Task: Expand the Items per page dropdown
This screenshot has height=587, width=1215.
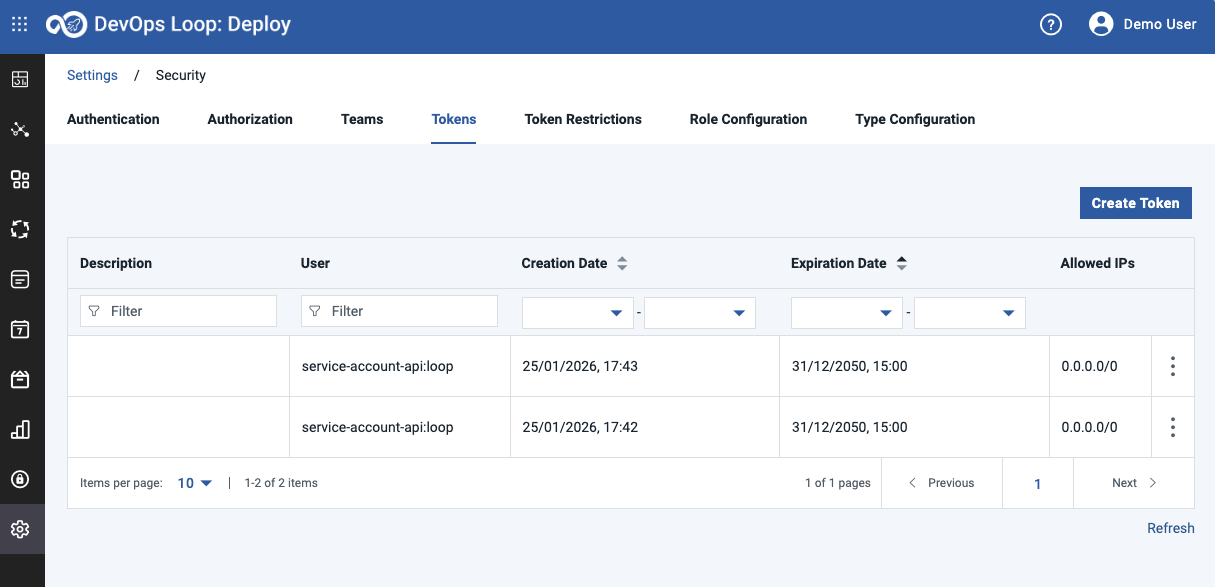Action: click(195, 483)
